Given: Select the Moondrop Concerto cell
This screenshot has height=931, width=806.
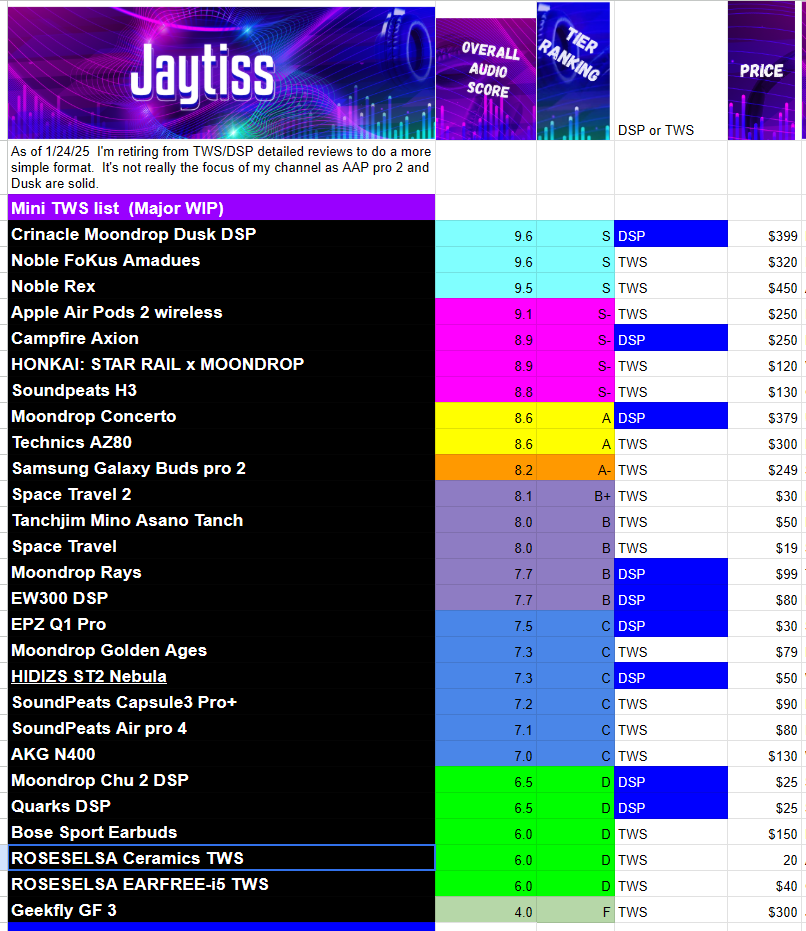Looking at the screenshot, I should point(222,416).
